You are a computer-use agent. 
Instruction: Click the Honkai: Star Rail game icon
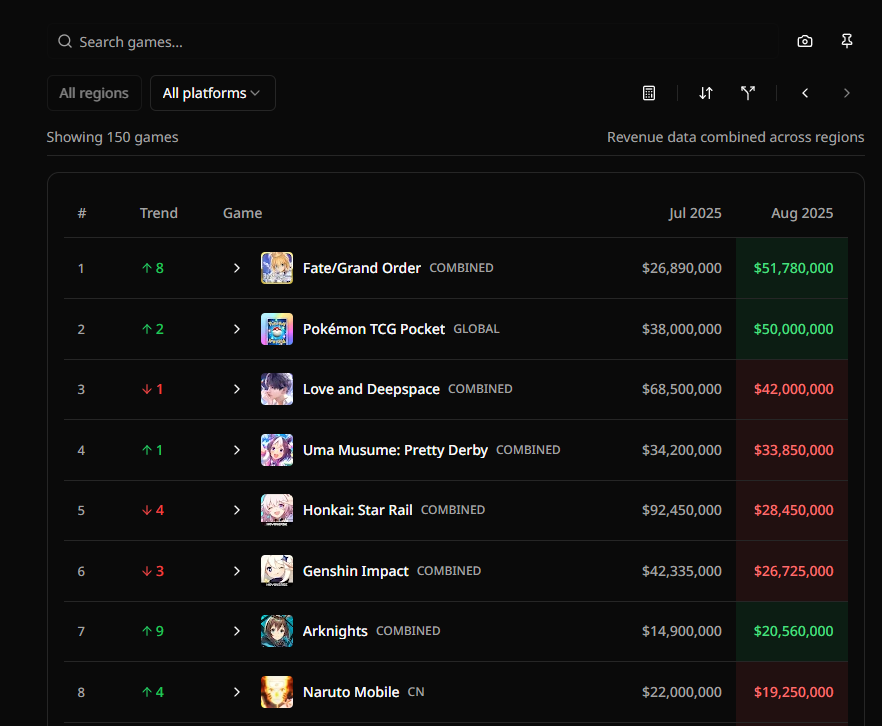coord(277,510)
